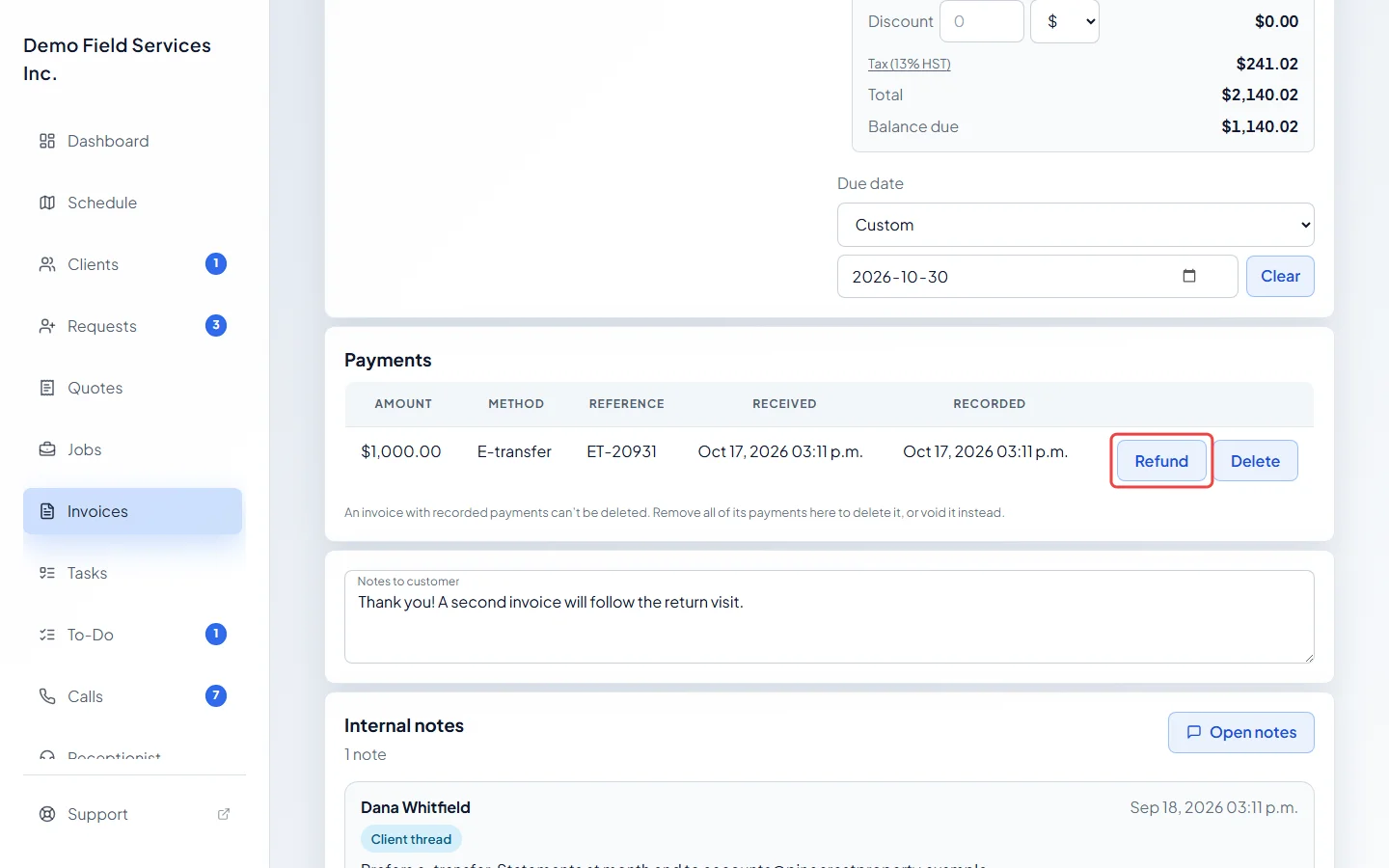Delete the ET-20931 payment
The image size is (1389, 868).
1255,461
